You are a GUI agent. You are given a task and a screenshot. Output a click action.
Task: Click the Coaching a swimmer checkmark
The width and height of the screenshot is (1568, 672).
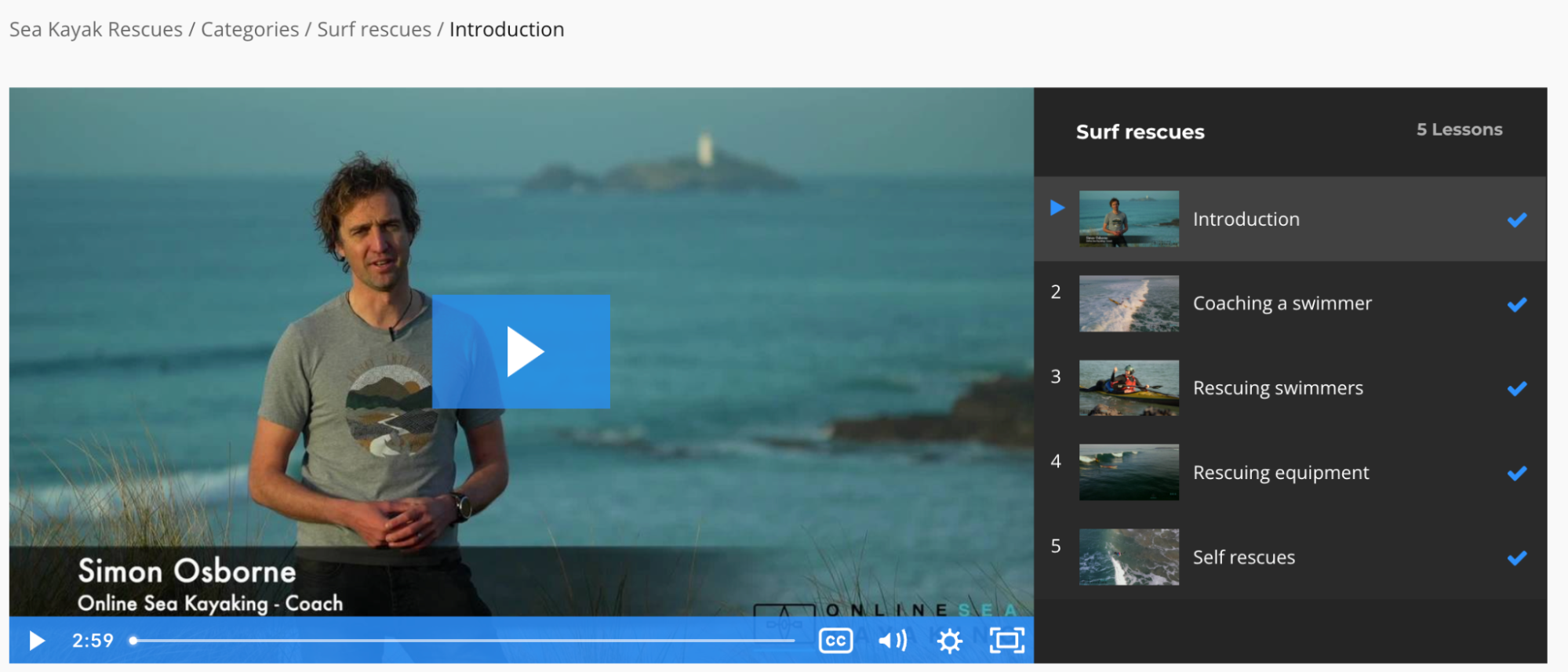1517,304
